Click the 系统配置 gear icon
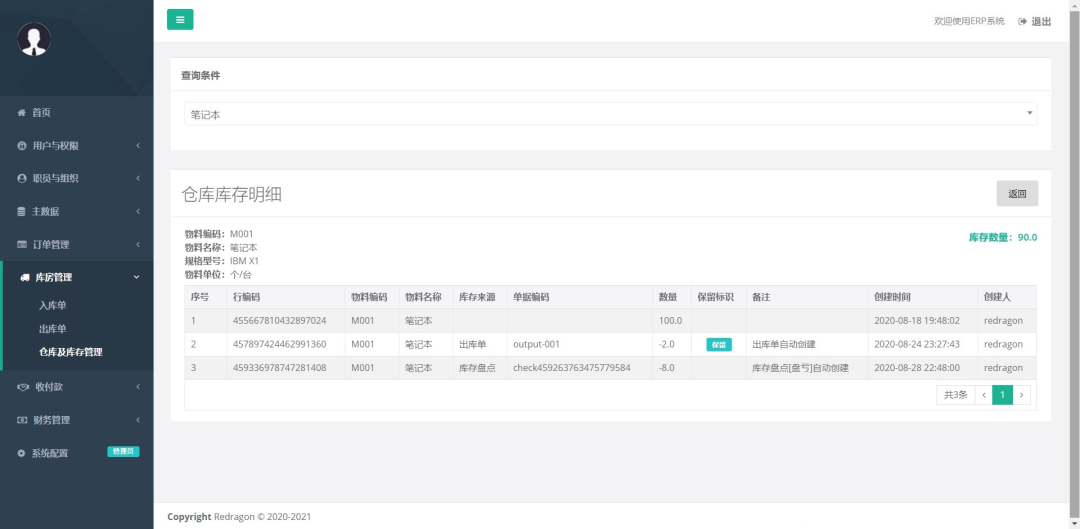 pos(22,453)
